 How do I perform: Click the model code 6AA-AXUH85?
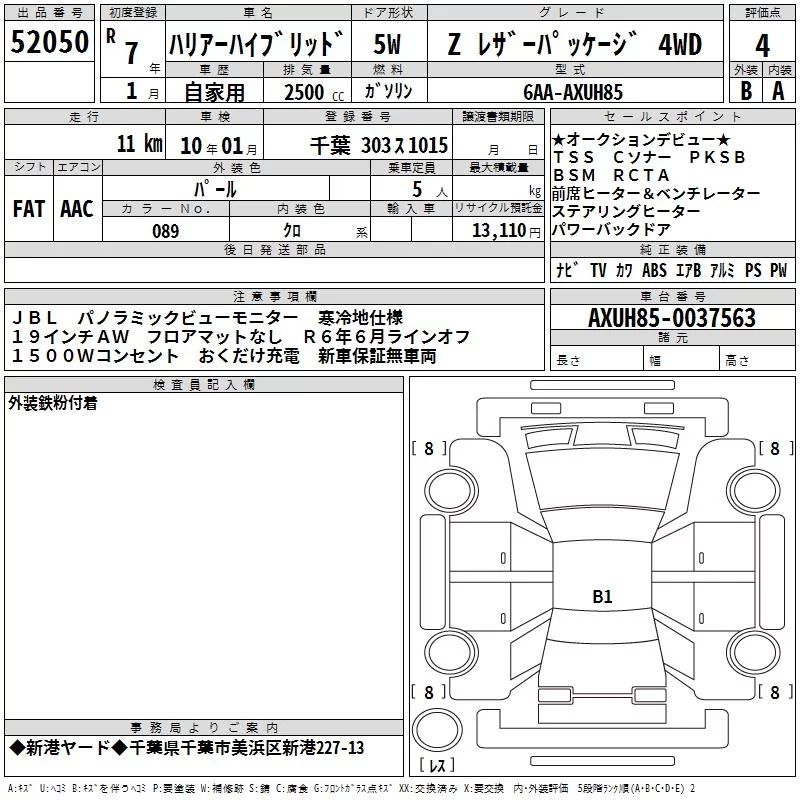573,92
